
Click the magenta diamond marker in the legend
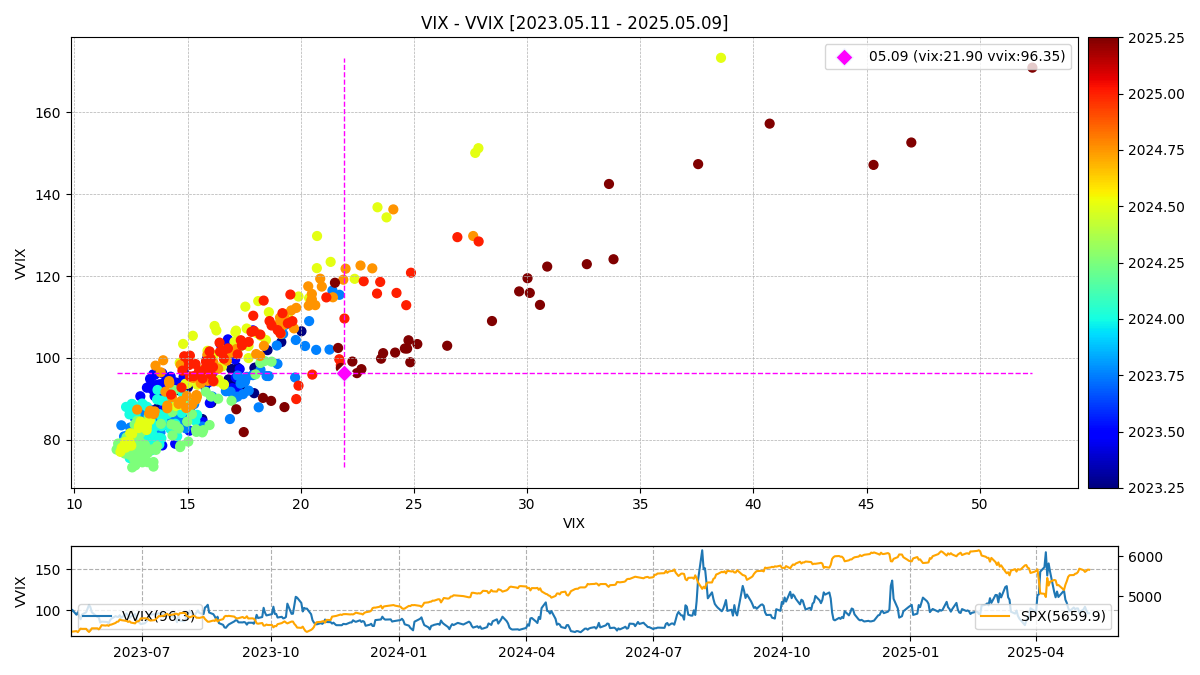tap(844, 57)
